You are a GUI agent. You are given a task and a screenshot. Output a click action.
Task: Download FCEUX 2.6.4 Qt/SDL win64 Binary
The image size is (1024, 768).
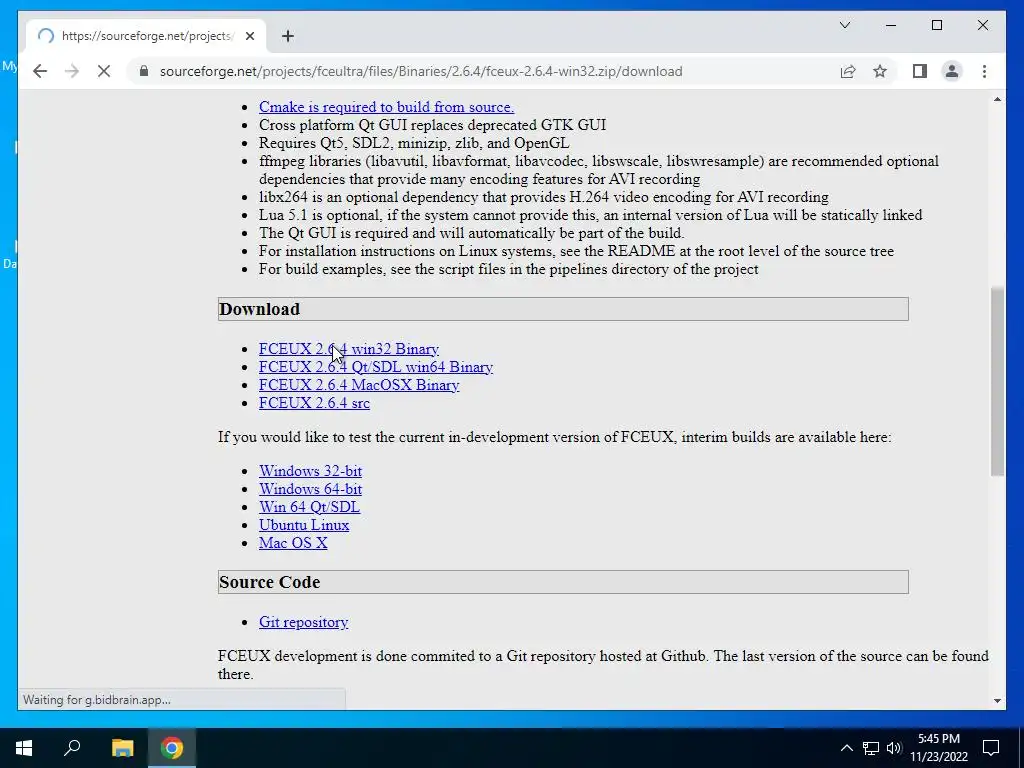(376, 367)
